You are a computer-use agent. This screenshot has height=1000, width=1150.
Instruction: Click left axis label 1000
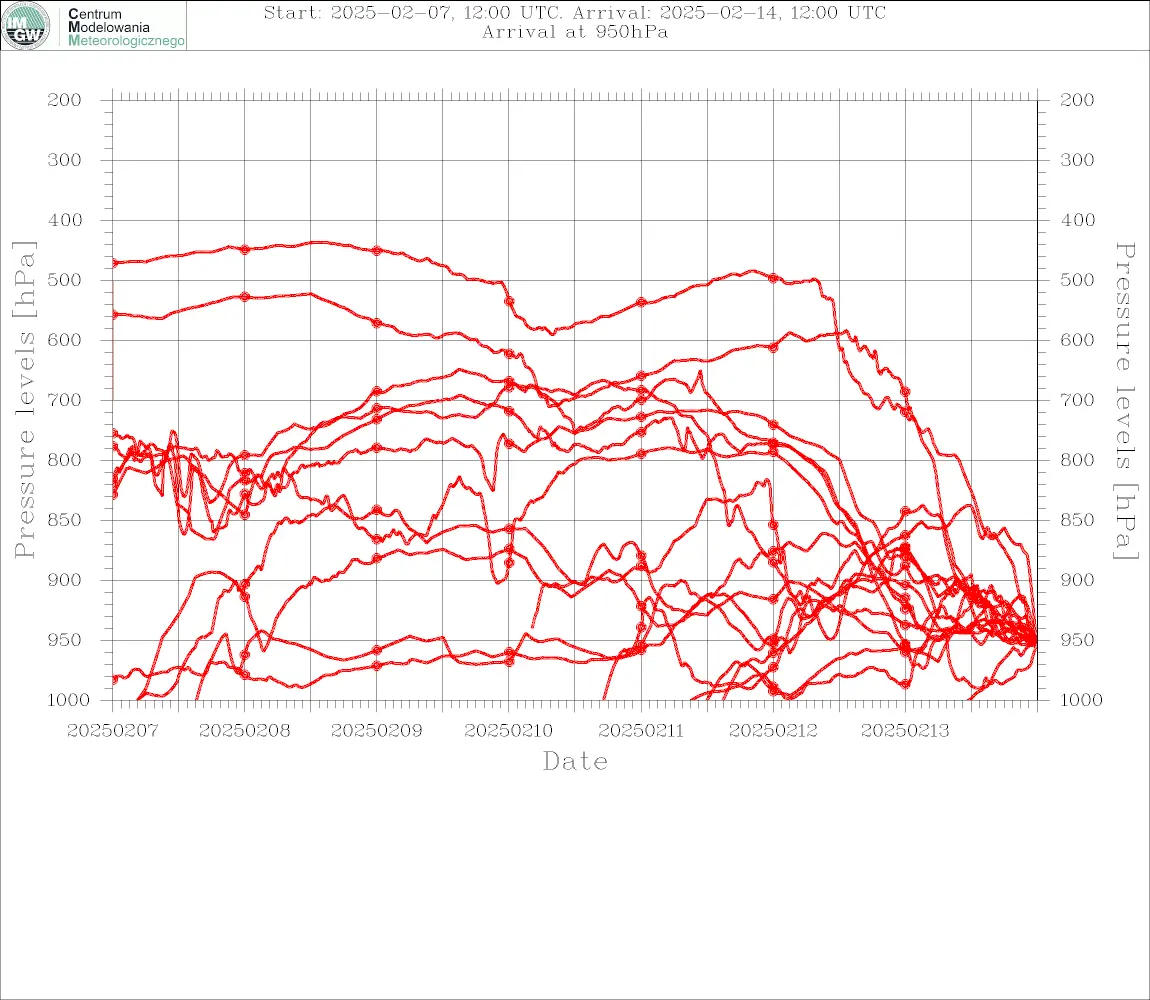tap(69, 700)
